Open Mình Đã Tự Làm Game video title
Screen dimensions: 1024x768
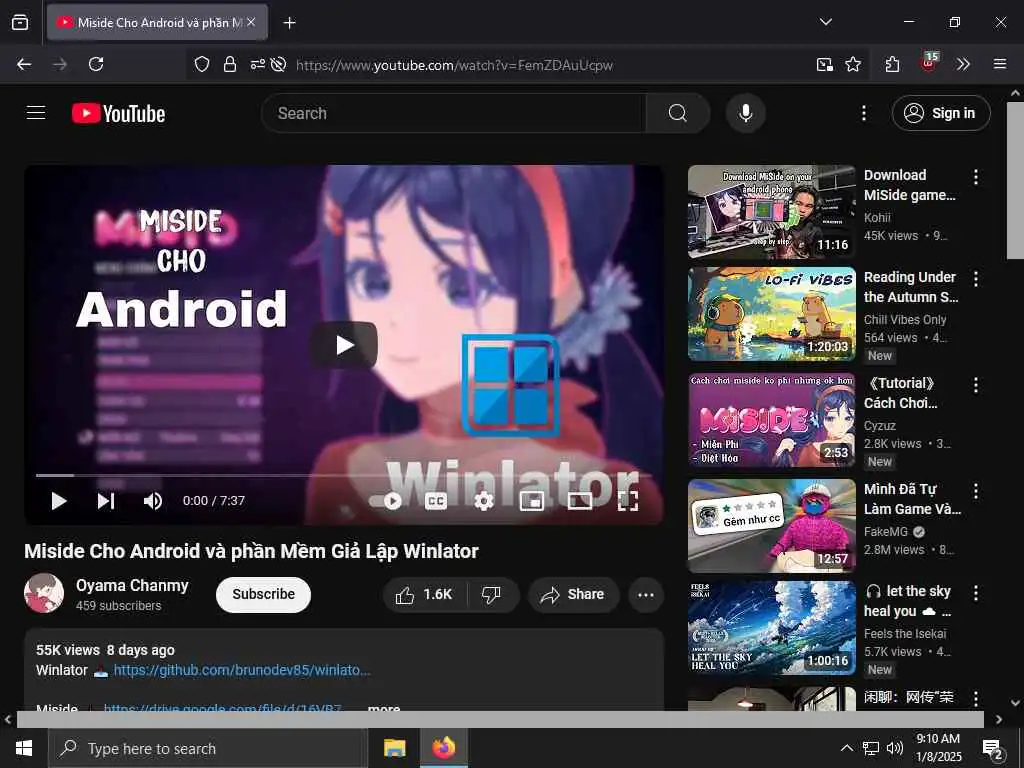(x=912, y=498)
